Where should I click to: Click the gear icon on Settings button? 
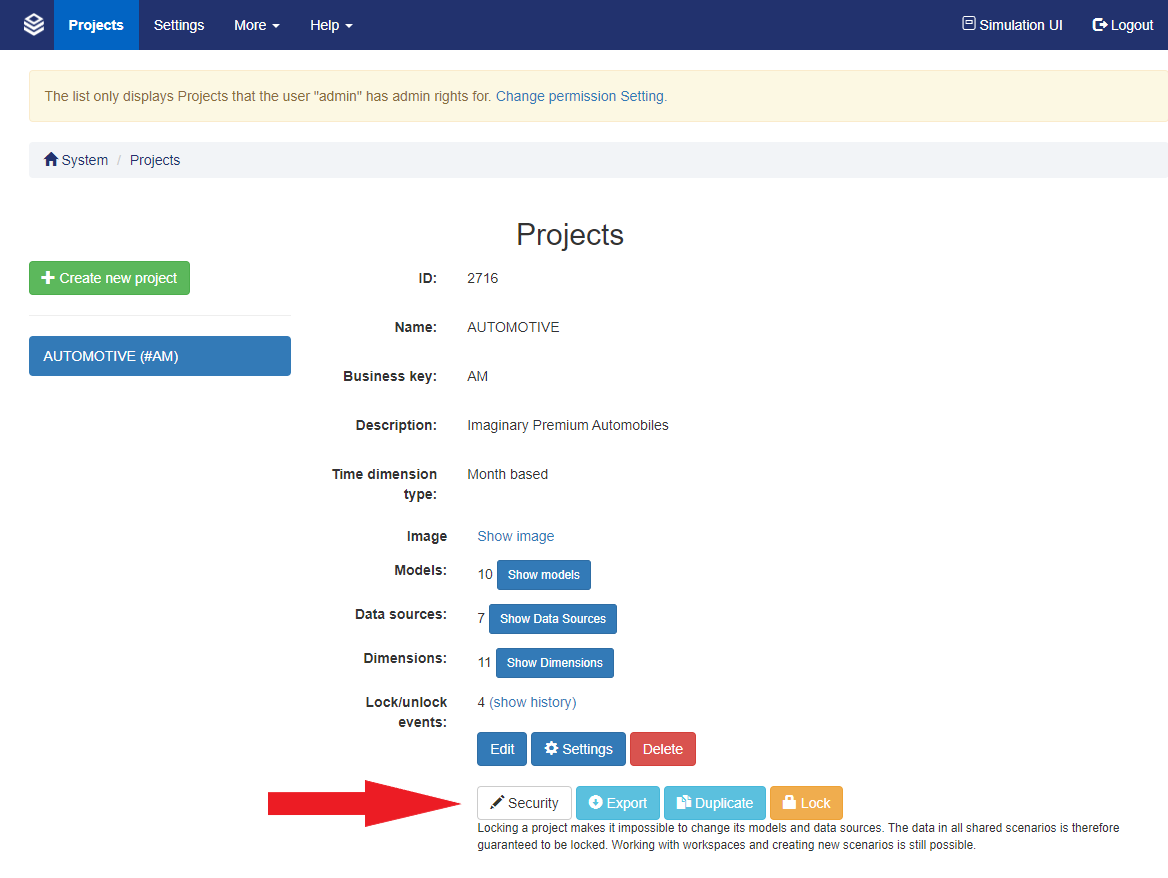click(551, 749)
